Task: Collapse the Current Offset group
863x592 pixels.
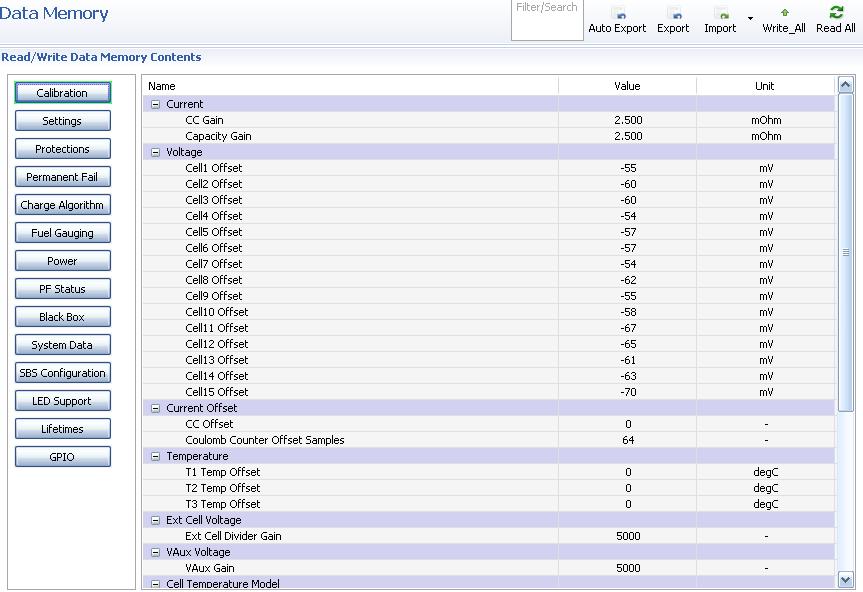Action: [x=155, y=408]
